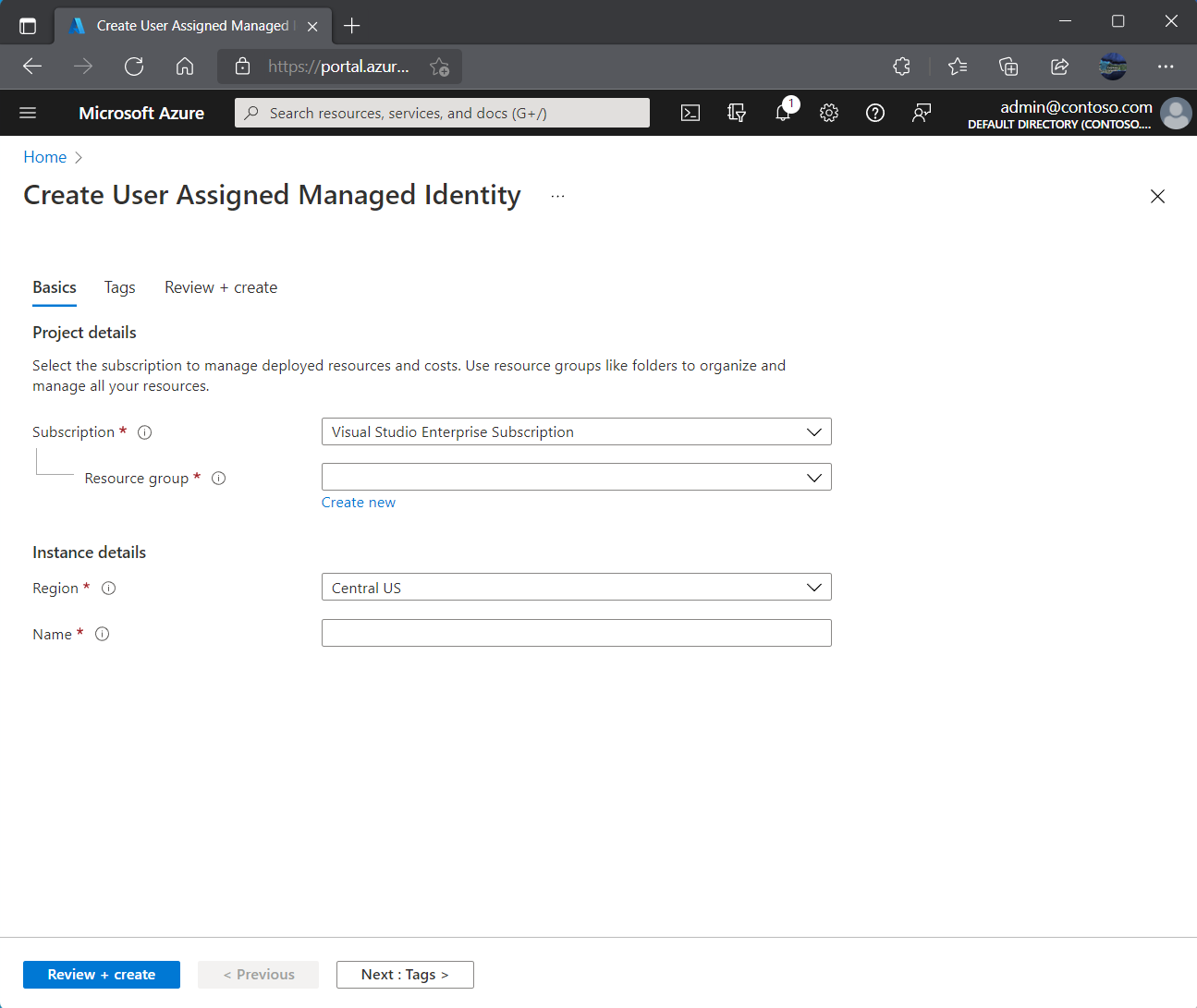
Task: Click inside the Name input field
Action: [x=576, y=633]
